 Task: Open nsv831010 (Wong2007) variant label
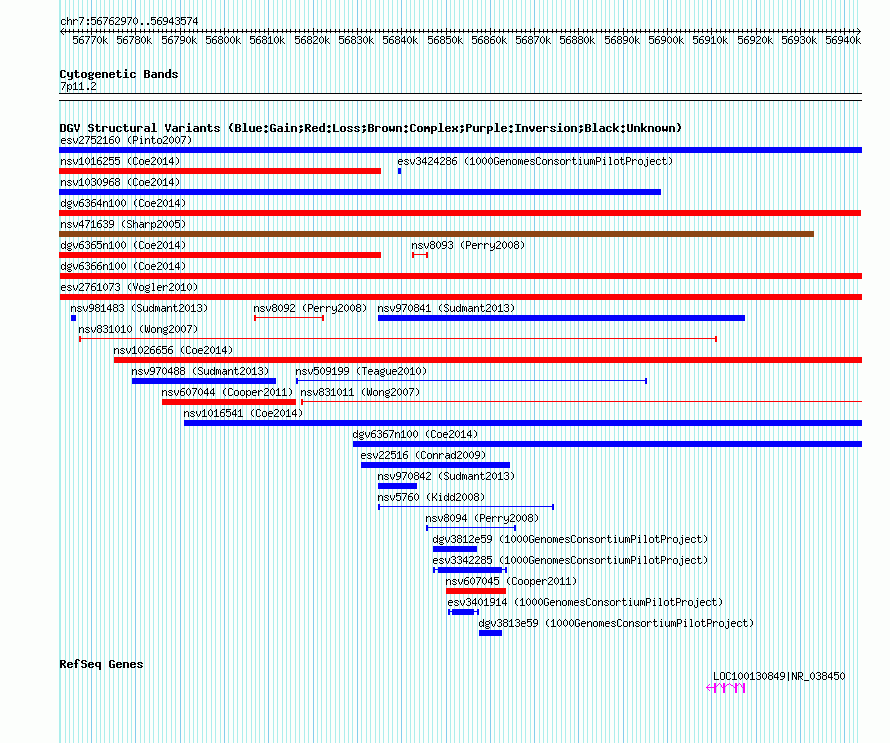click(x=138, y=329)
